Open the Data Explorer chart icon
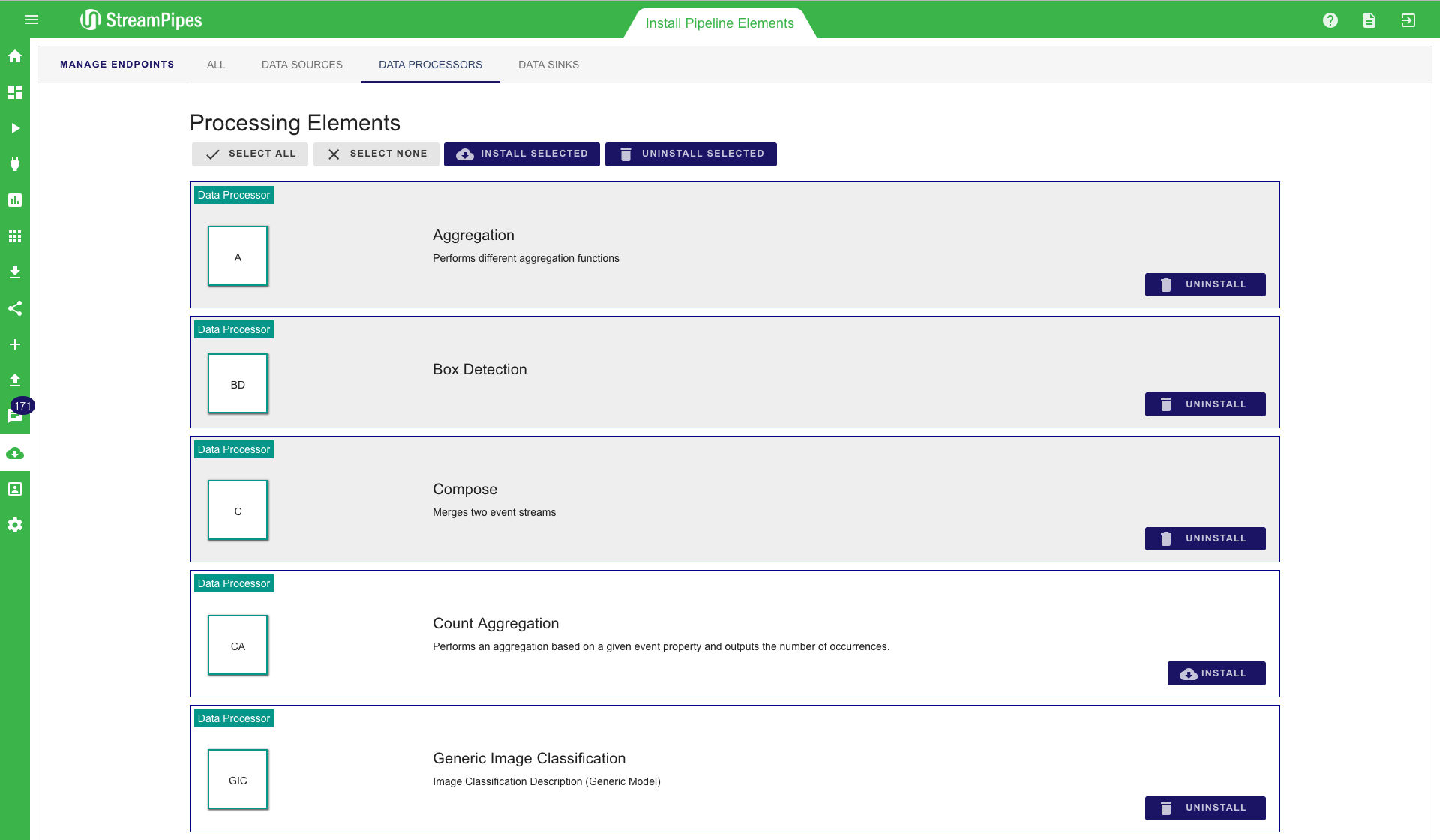Image resolution: width=1440 pixels, height=840 pixels. click(15, 200)
